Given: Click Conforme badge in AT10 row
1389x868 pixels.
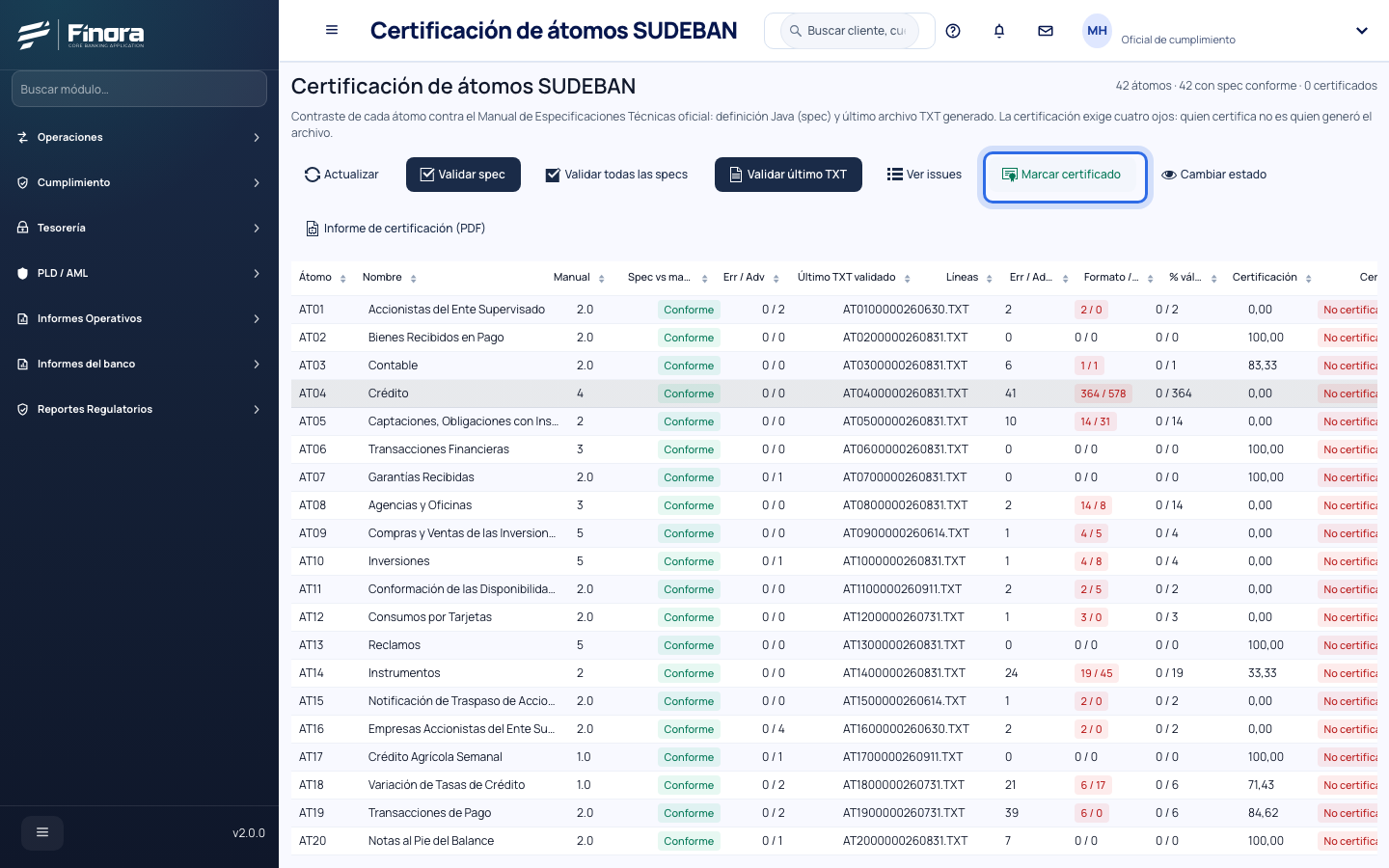Looking at the screenshot, I should pos(689,561).
